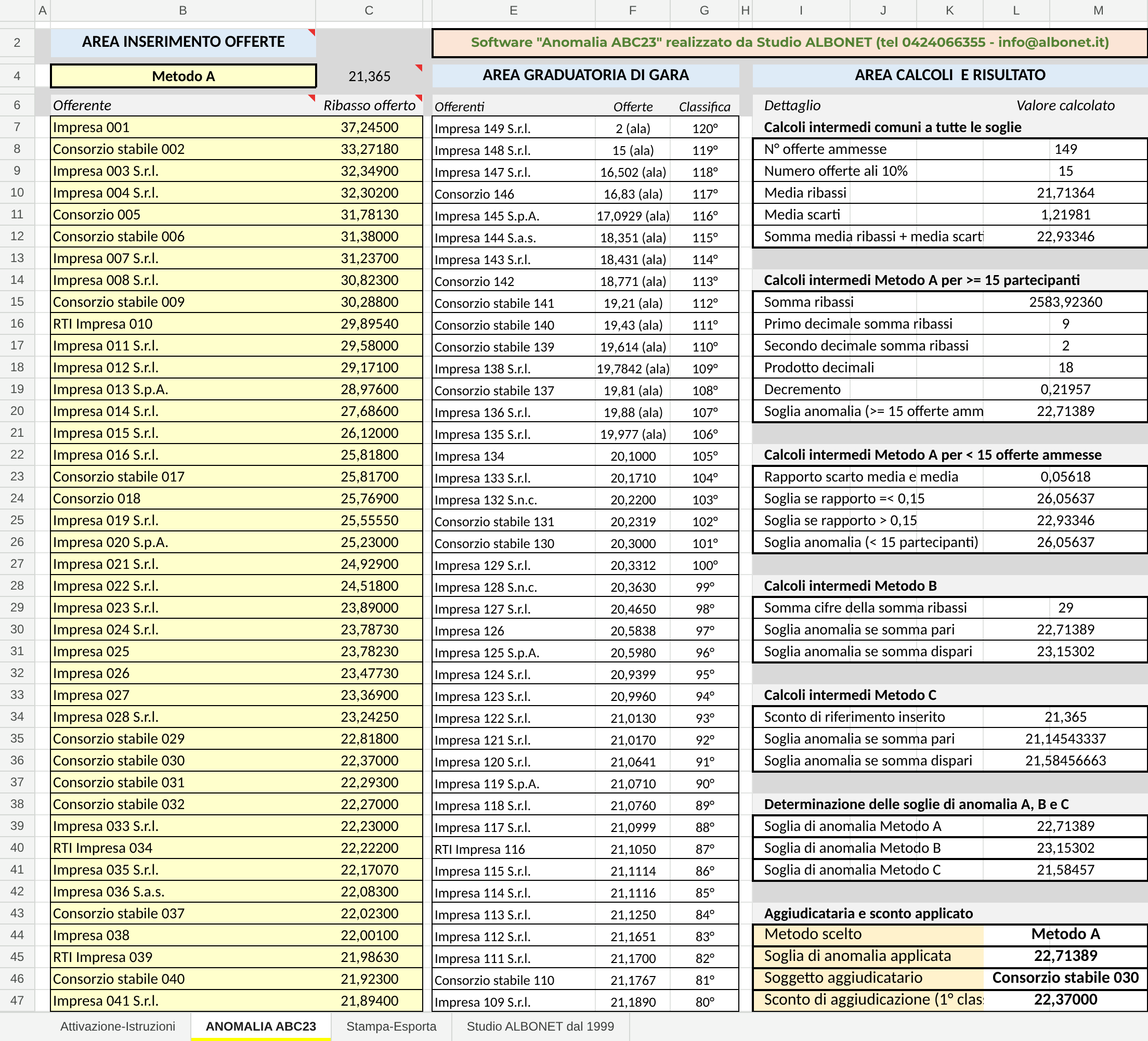The width and height of the screenshot is (1148, 1041).
Task: Click the ribasso value 22,37000 in column C
Action: pos(370,761)
